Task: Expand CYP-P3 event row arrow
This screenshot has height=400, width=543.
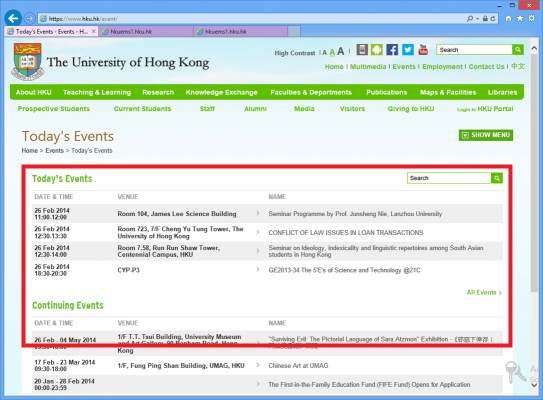Action: point(258,269)
